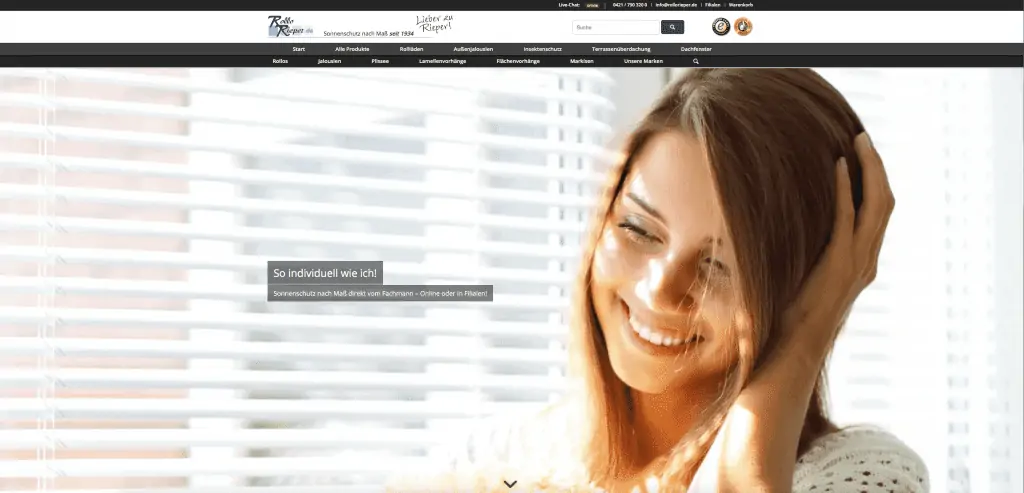Open the Rollläden menu
This screenshot has width=1024, height=493.
point(411,49)
